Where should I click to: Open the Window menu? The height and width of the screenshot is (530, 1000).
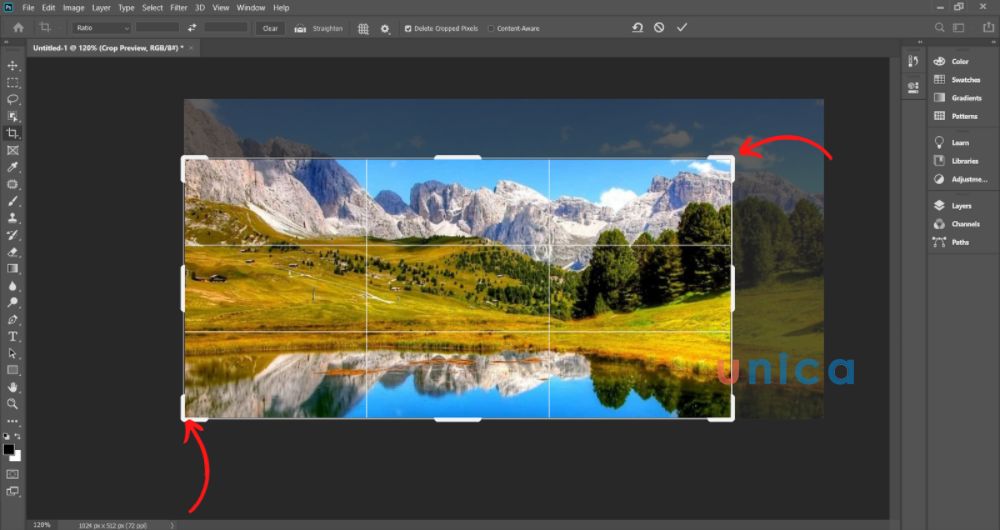point(251,8)
